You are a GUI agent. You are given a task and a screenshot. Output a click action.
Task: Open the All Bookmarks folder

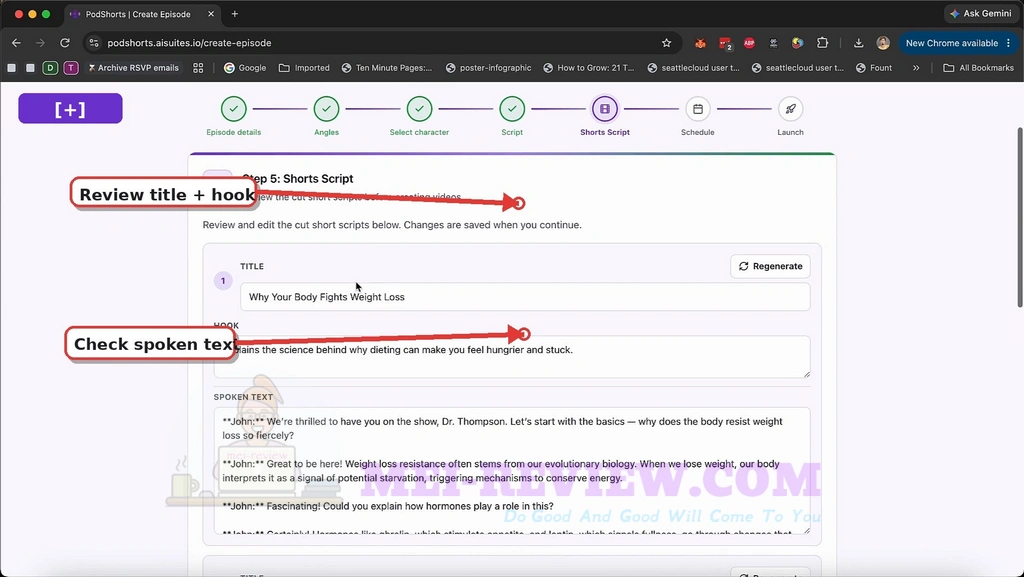pyautogui.click(x=978, y=68)
